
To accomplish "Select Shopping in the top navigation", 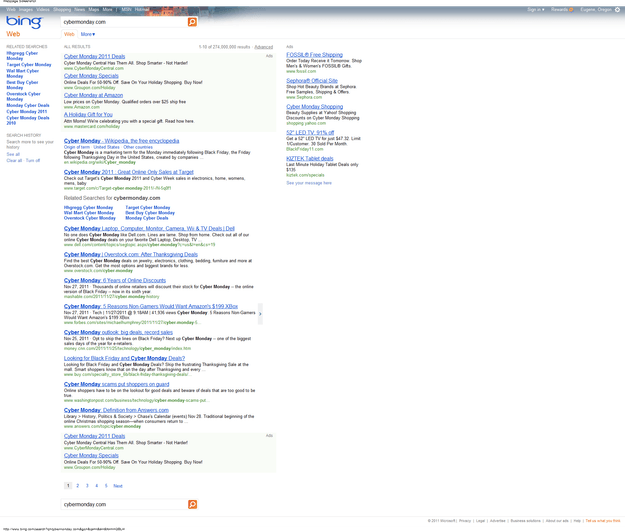I will [x=62, y=10].
